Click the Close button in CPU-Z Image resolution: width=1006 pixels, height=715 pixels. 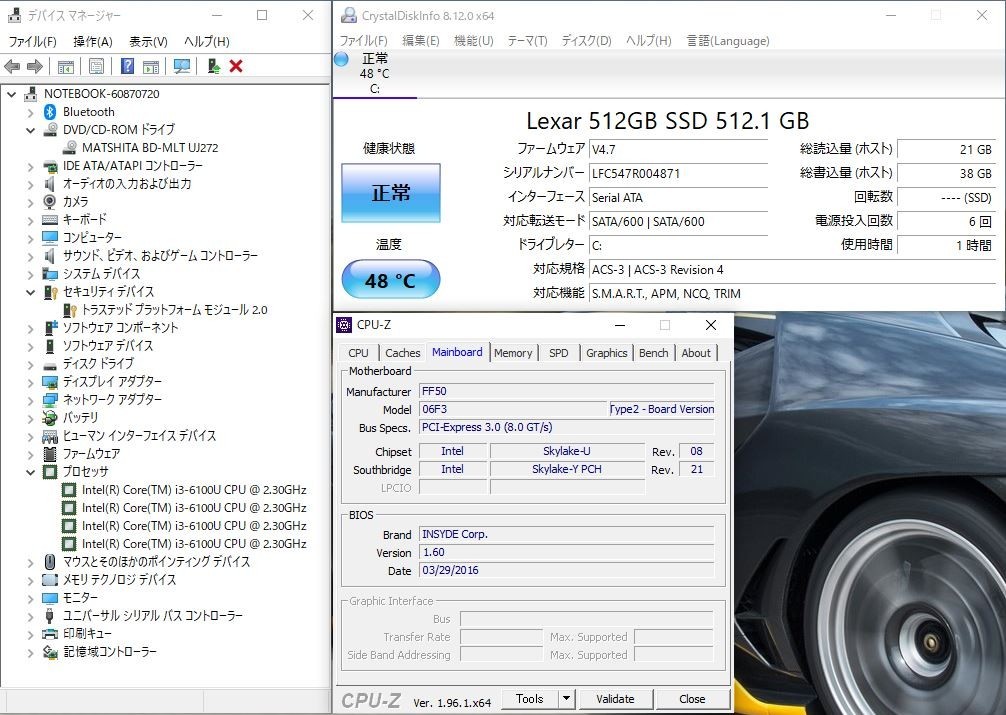pos(692,698)
